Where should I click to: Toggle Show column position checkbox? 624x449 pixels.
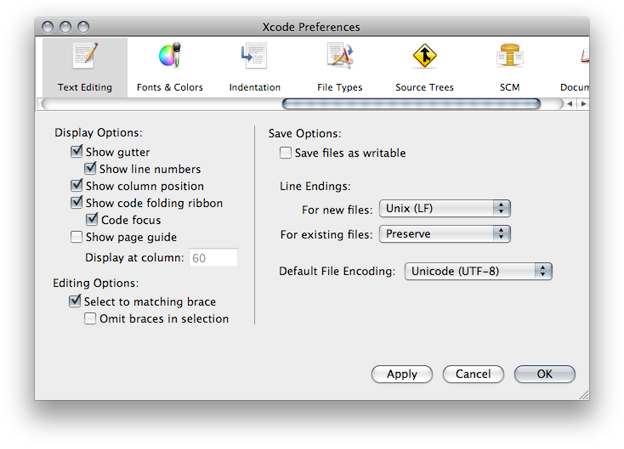click(x=76, y=185)
